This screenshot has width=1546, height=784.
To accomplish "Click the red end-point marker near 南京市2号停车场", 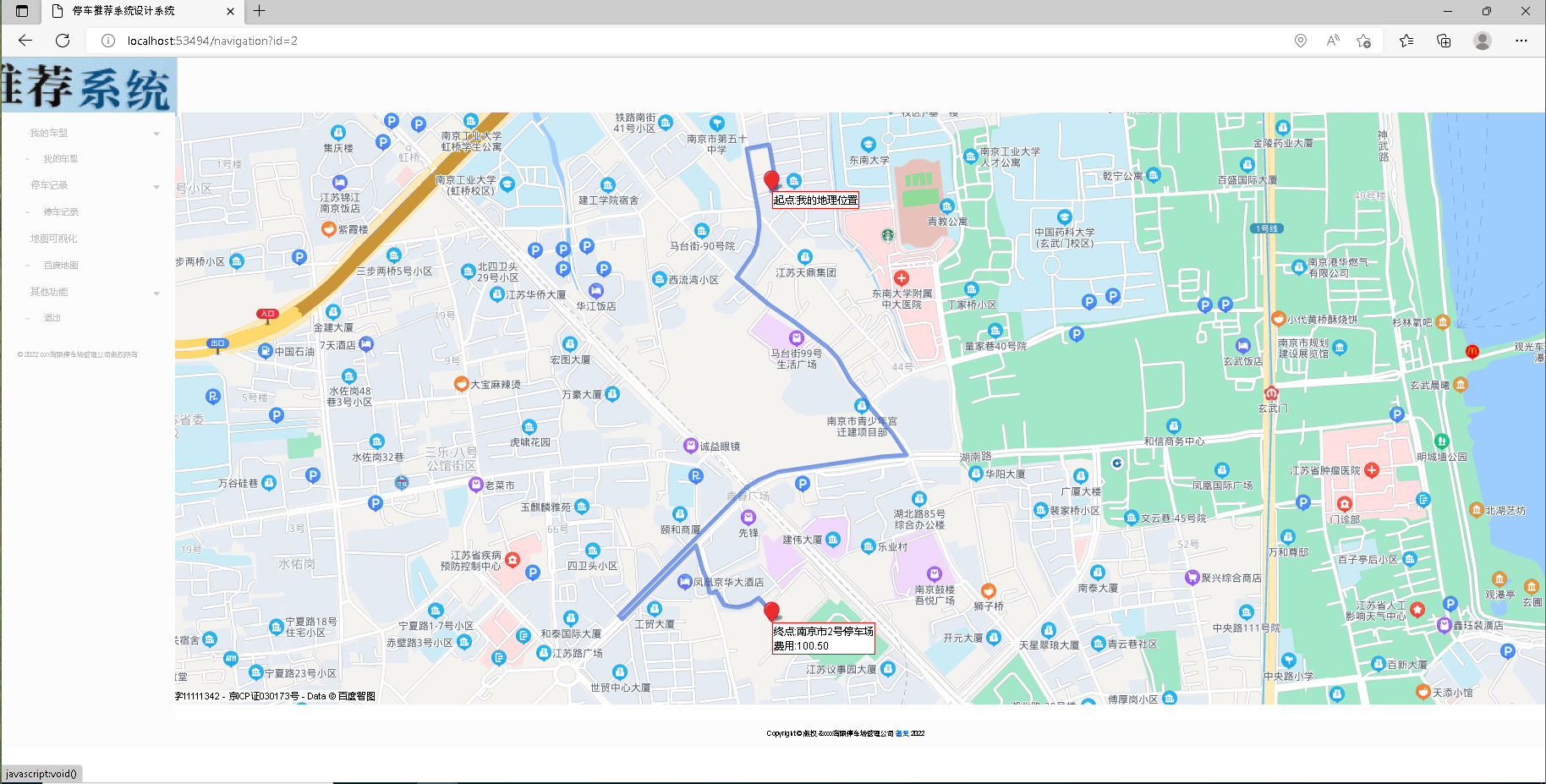I will (x=771, y=611).
